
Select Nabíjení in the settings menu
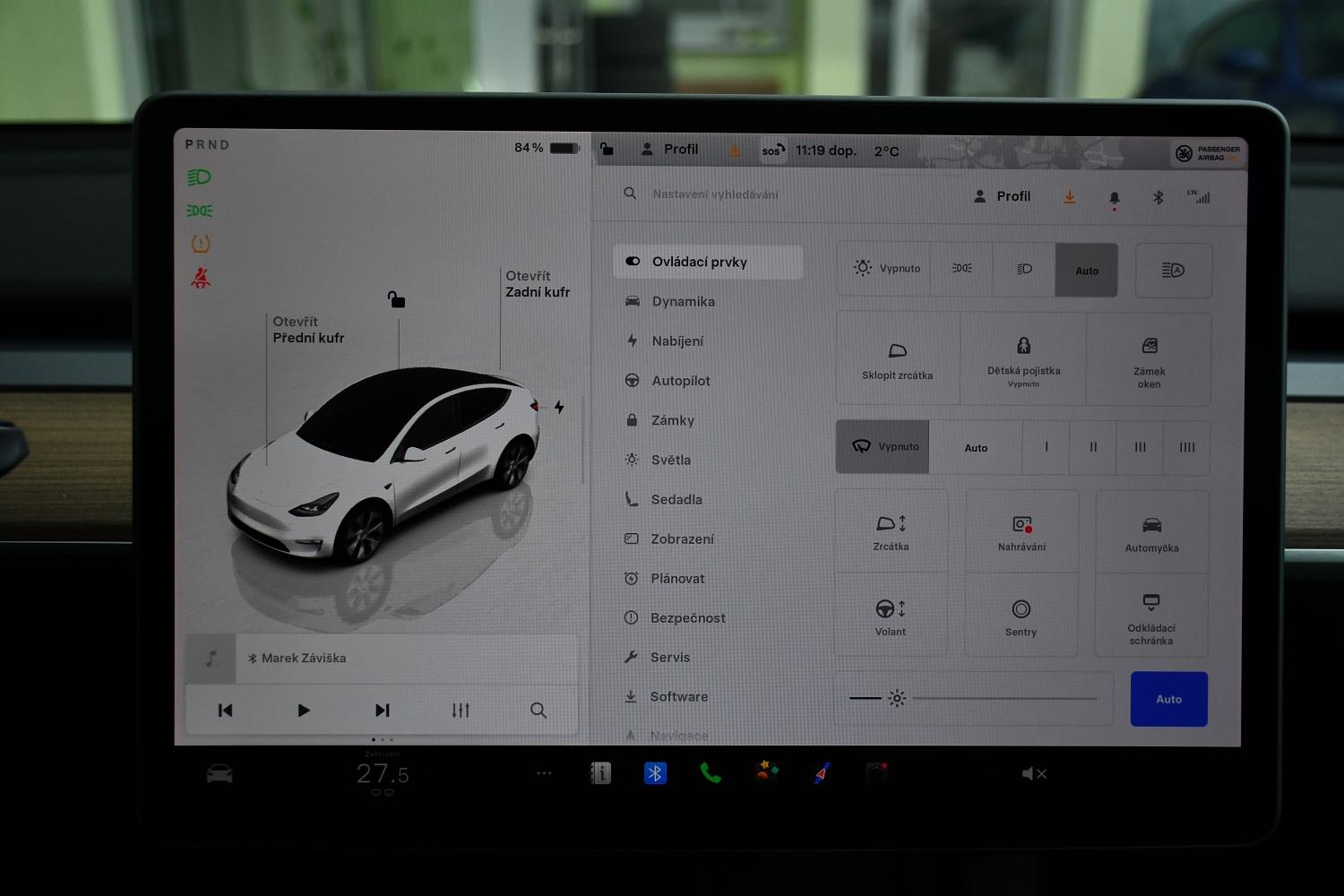click(677, 341)
